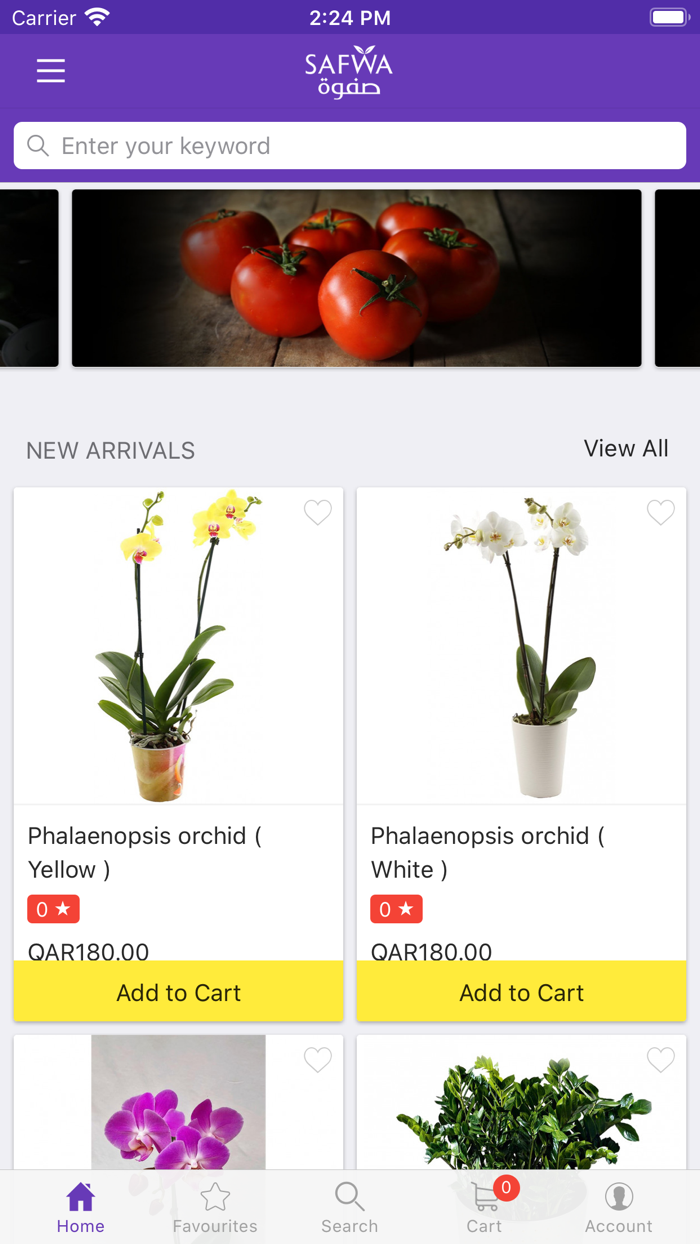View all new arrivals

coord(626,449)
